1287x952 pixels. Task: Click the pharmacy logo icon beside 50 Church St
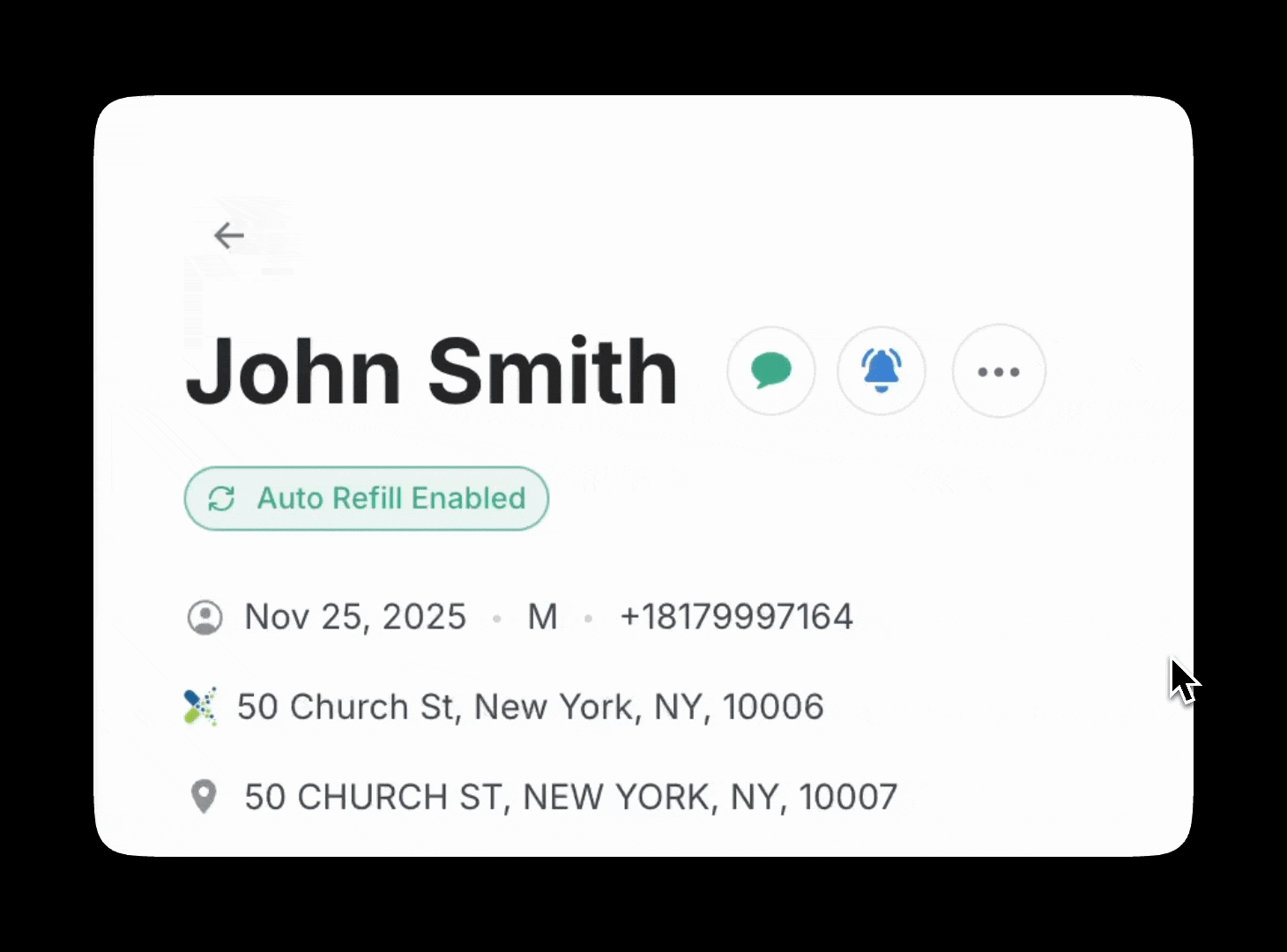point(201,707)
